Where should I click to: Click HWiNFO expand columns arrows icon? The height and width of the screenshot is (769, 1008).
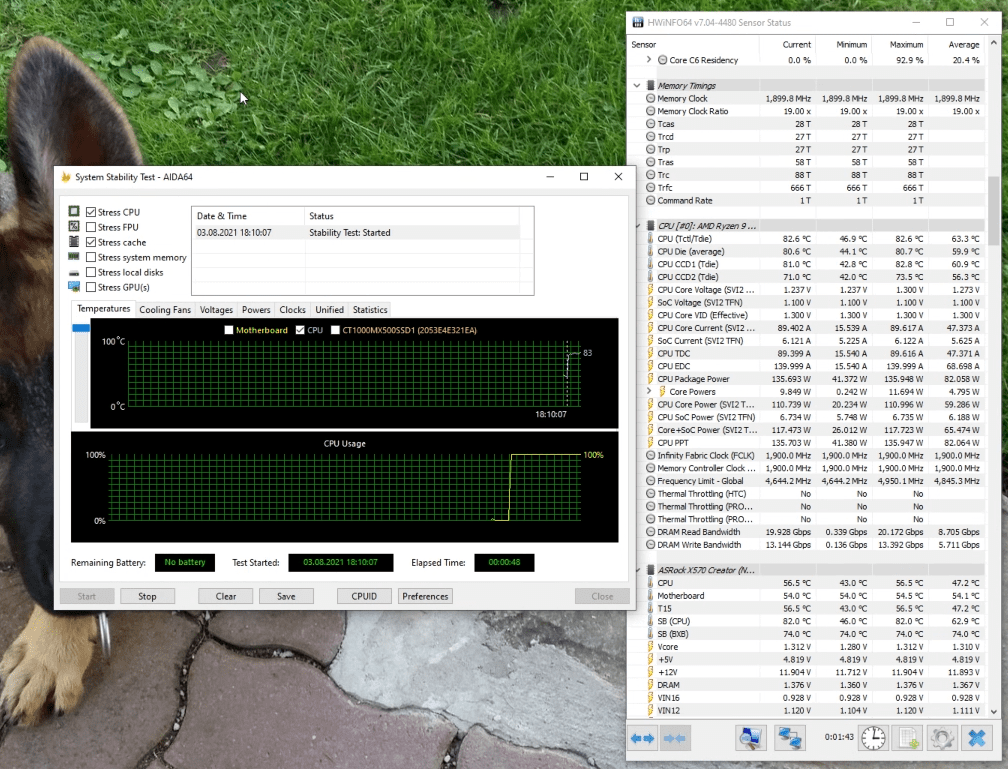[x=642, y=738]
